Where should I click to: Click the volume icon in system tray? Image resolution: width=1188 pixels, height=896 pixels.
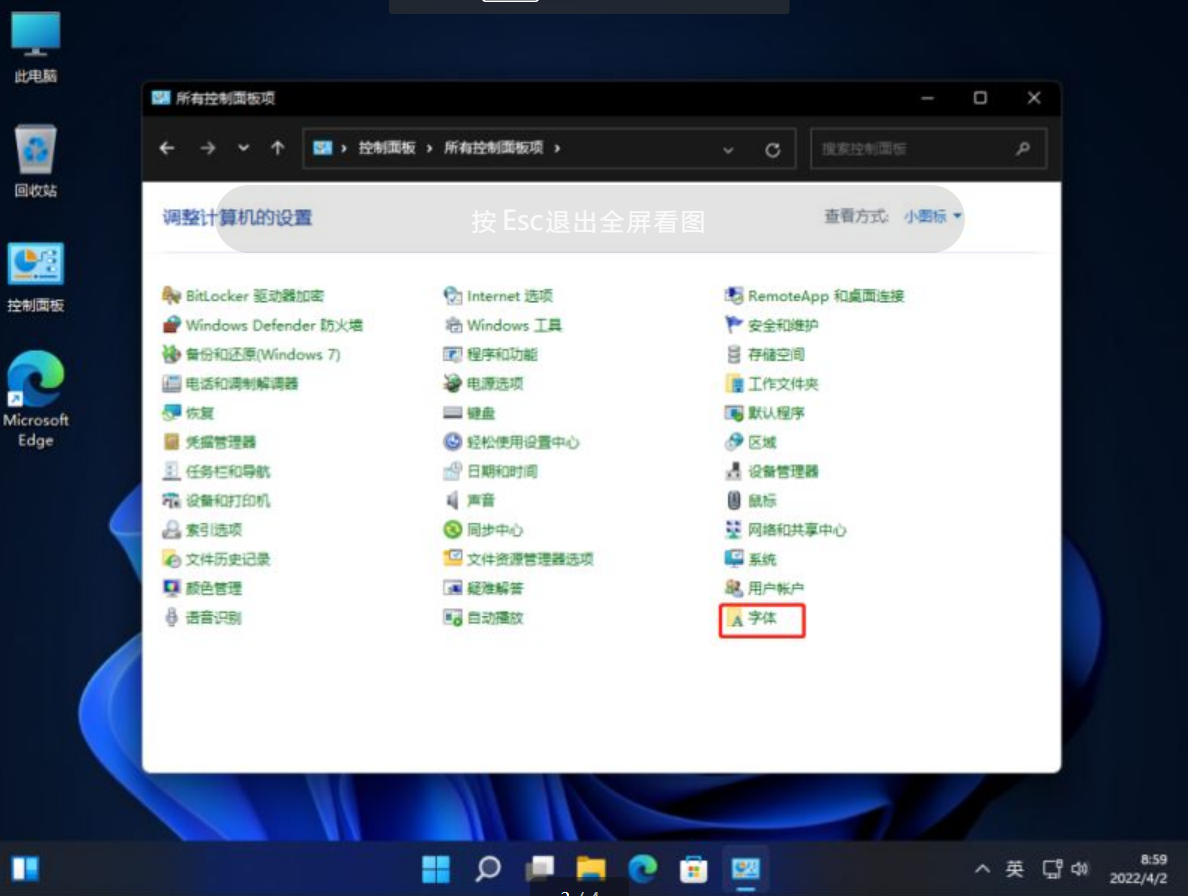click(x=1080, y=869)
